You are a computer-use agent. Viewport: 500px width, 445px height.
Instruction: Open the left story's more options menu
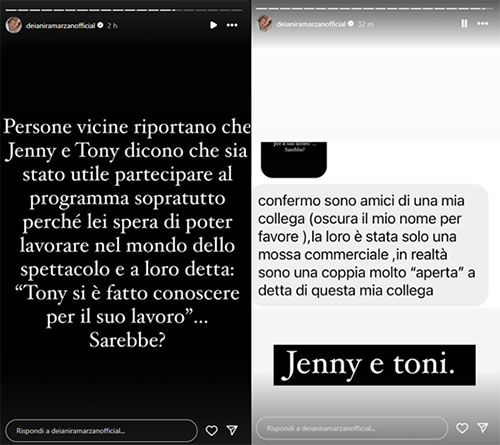[232, 25]
